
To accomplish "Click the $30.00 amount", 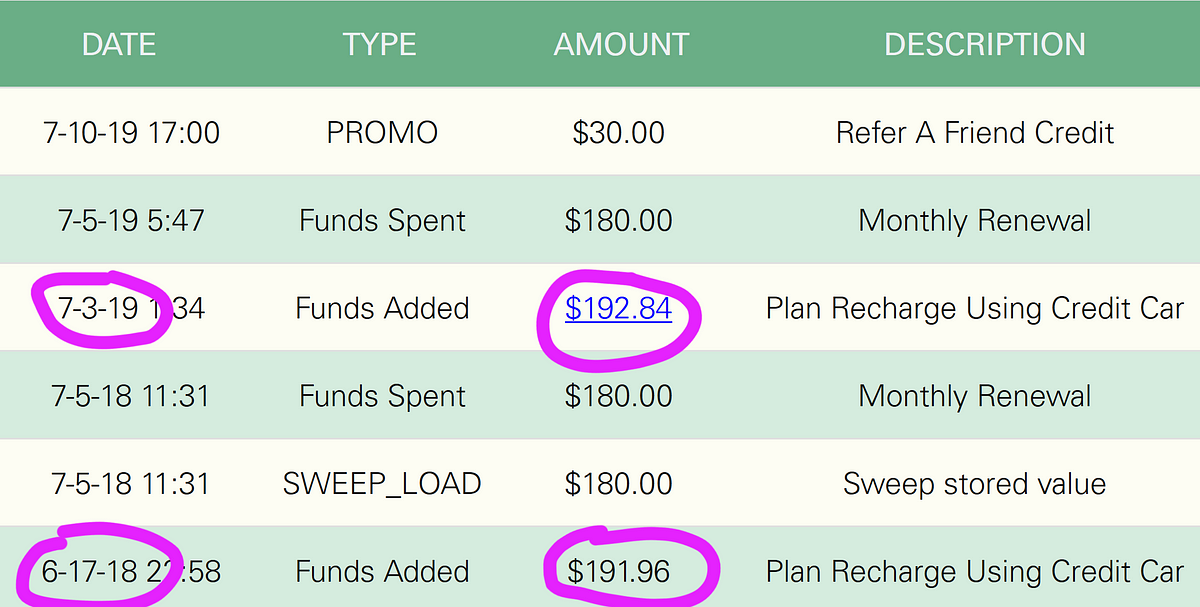I will tap(619, 132).
